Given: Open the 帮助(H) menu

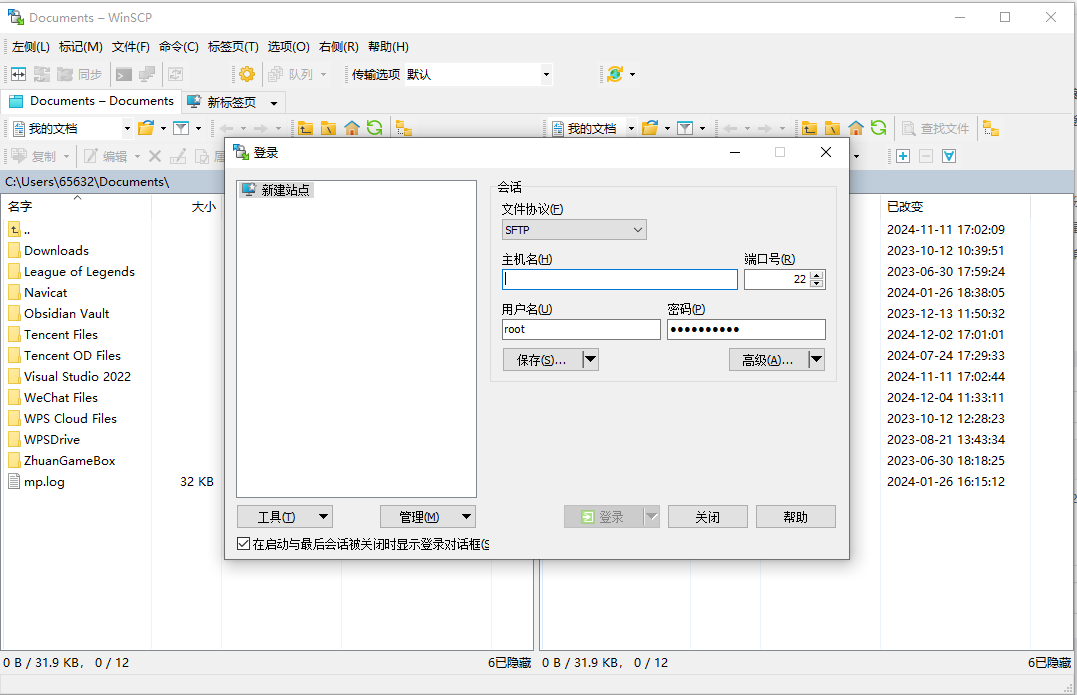Looking at the screenshot, I should (388, 47).
